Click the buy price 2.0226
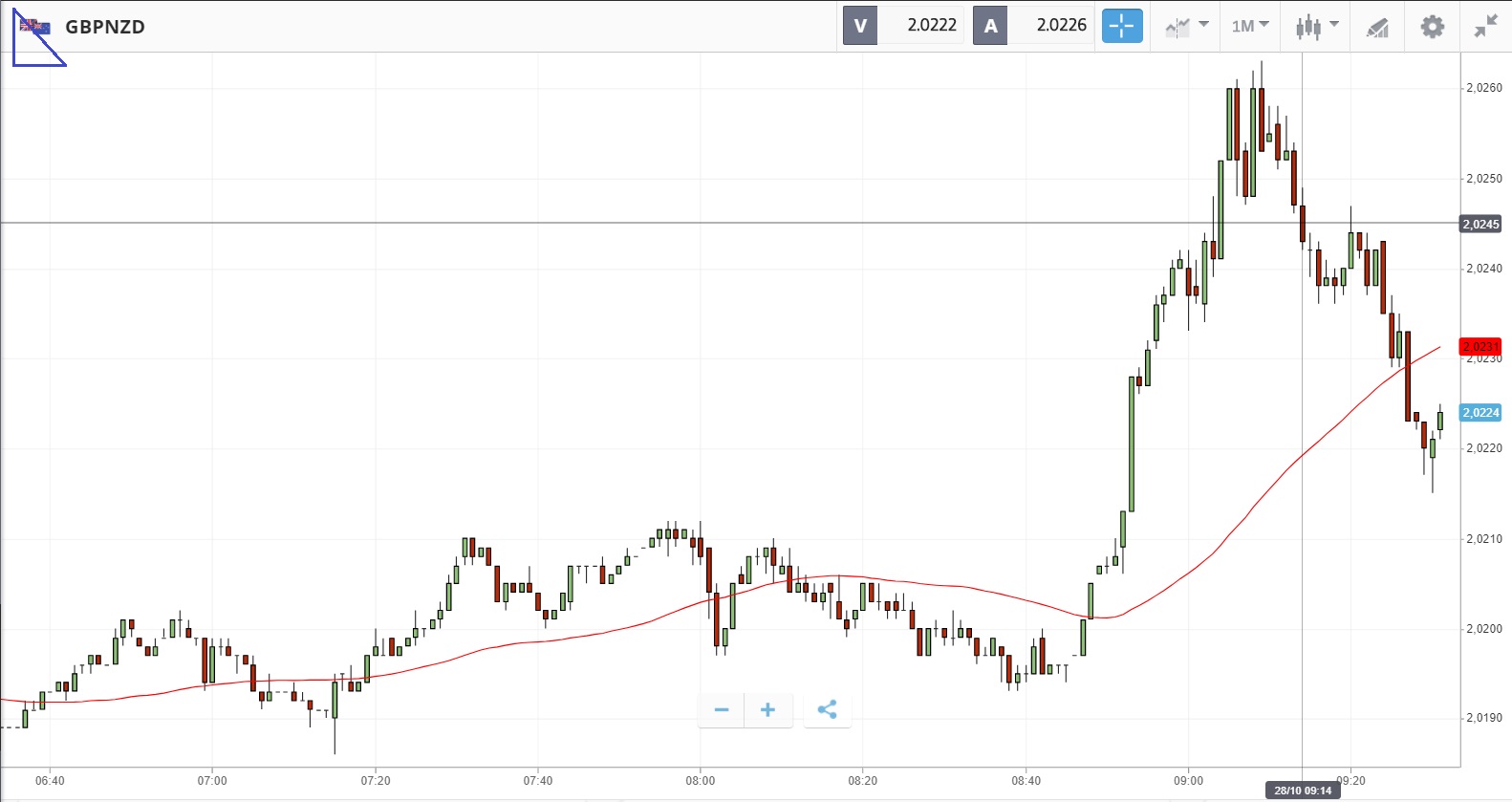Viewport: 1512px width, 802px height. tap(1061, 26)
